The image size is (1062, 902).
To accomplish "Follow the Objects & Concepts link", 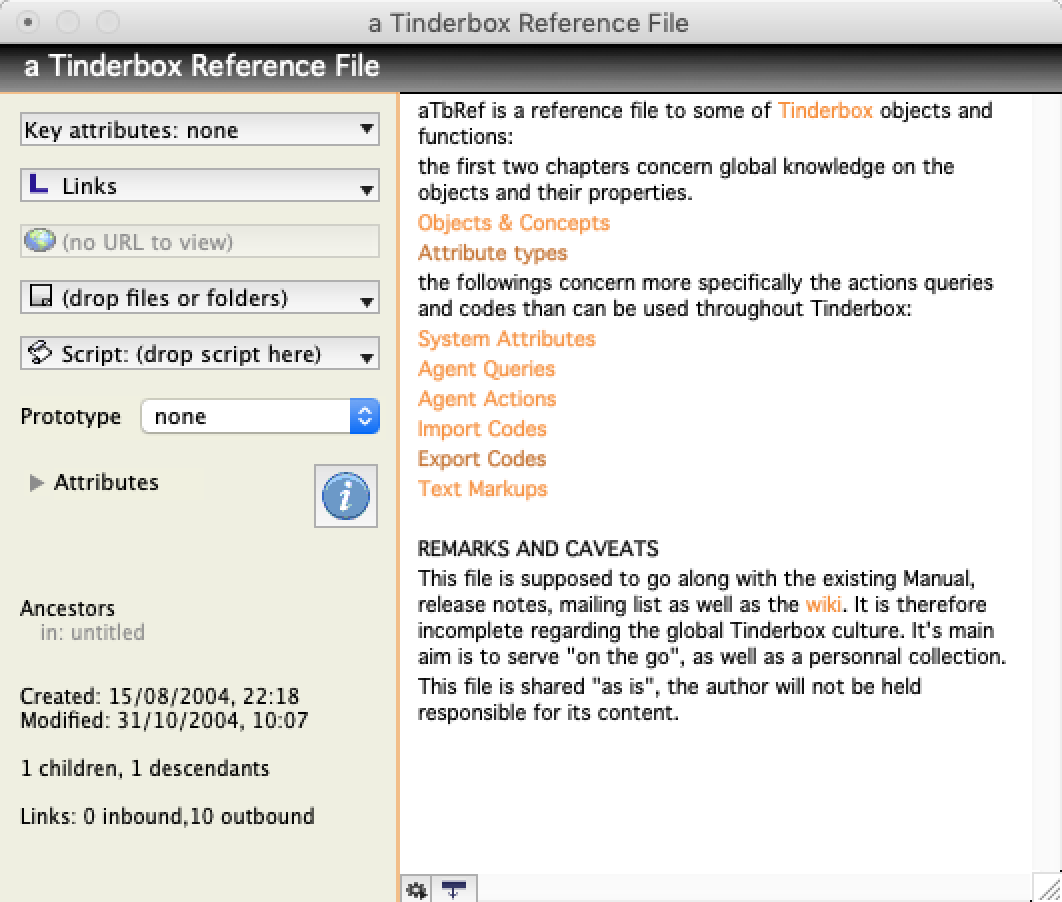I will coord(513,223).
